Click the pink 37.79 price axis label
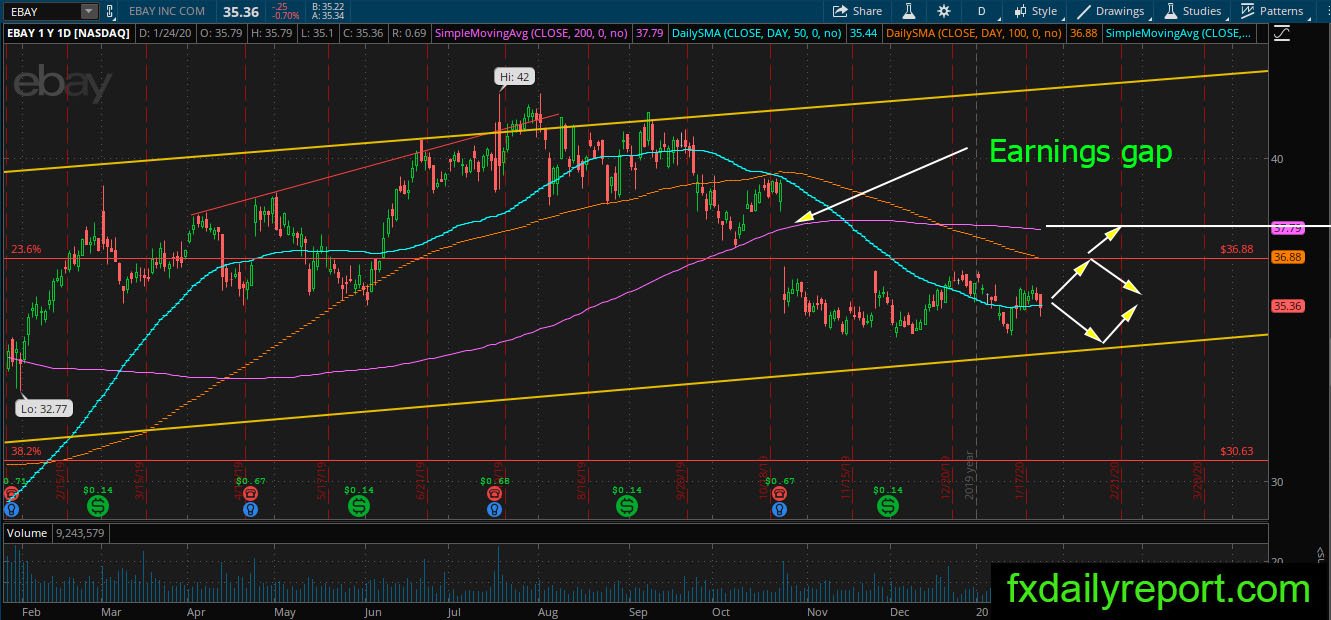This screenshot has width=1331, height=620. [x=1287, y=228]
